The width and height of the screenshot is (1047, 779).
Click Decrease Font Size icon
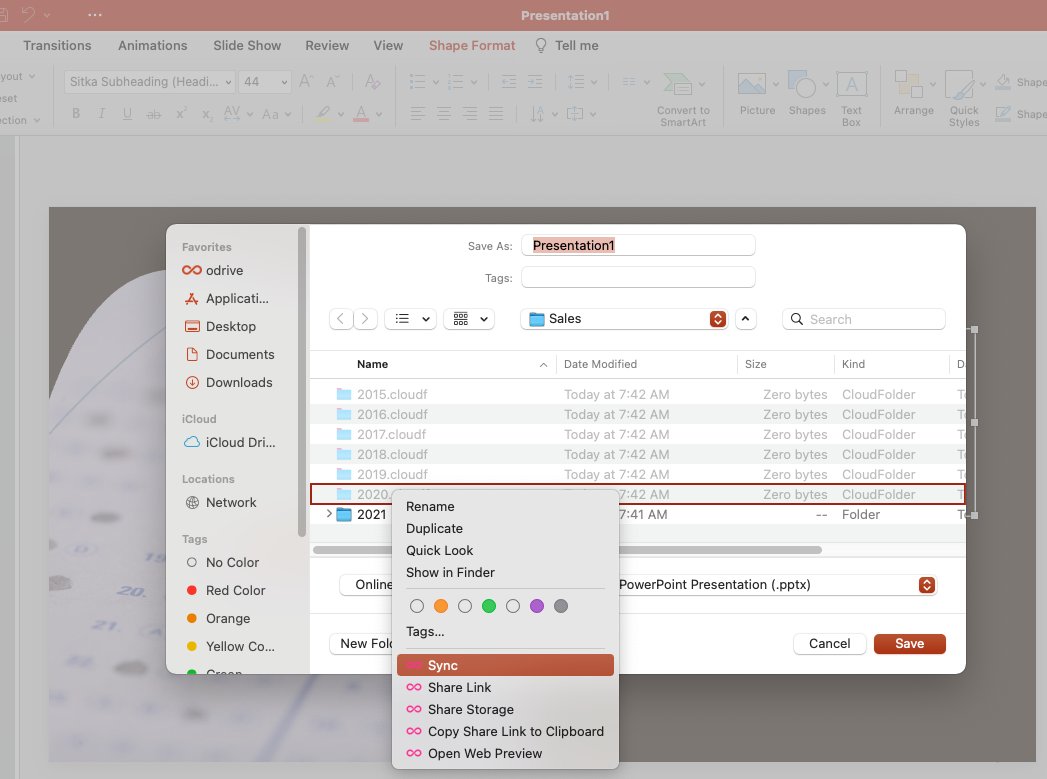click(333, 81)
